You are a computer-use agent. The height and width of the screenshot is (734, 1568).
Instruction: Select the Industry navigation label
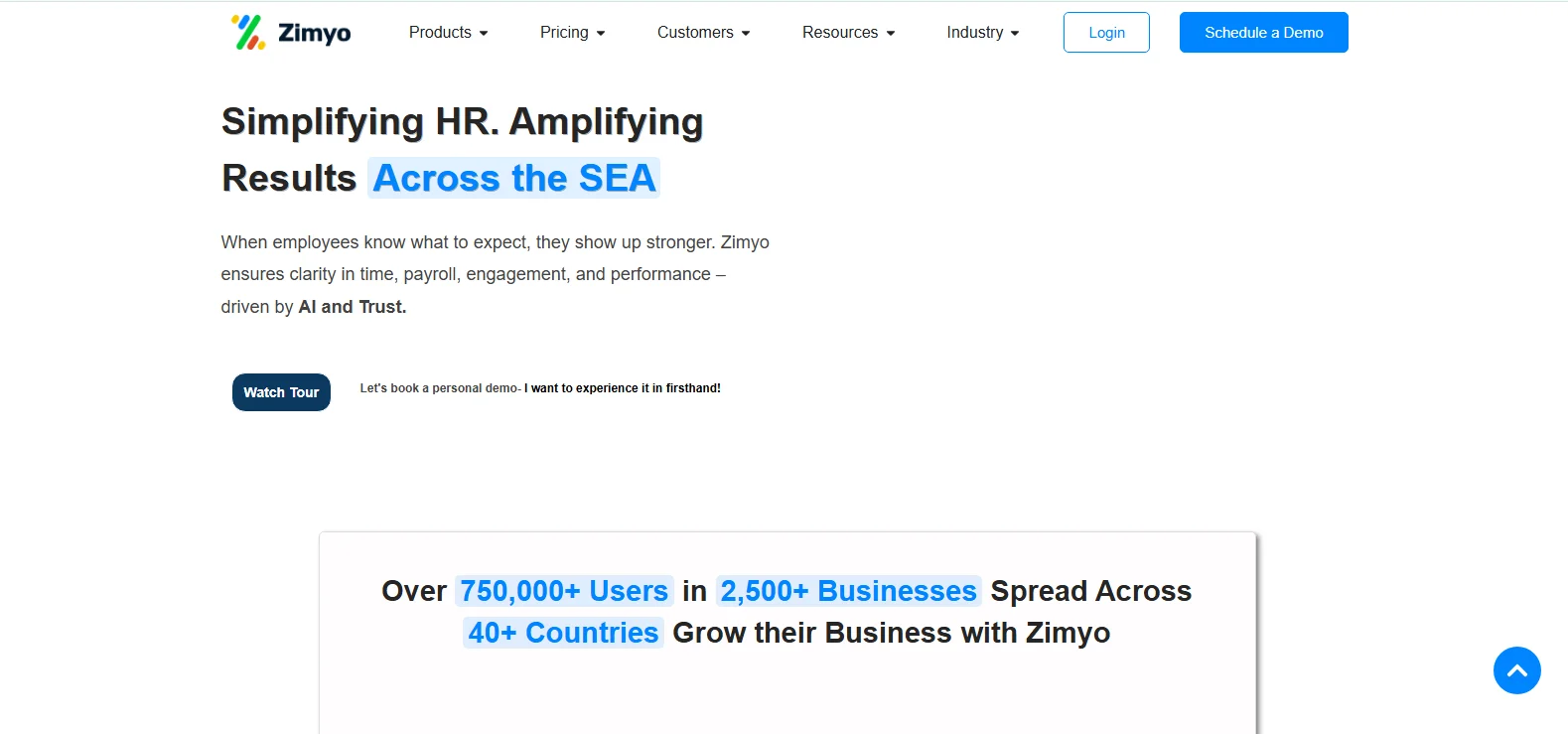coord(974,33)
